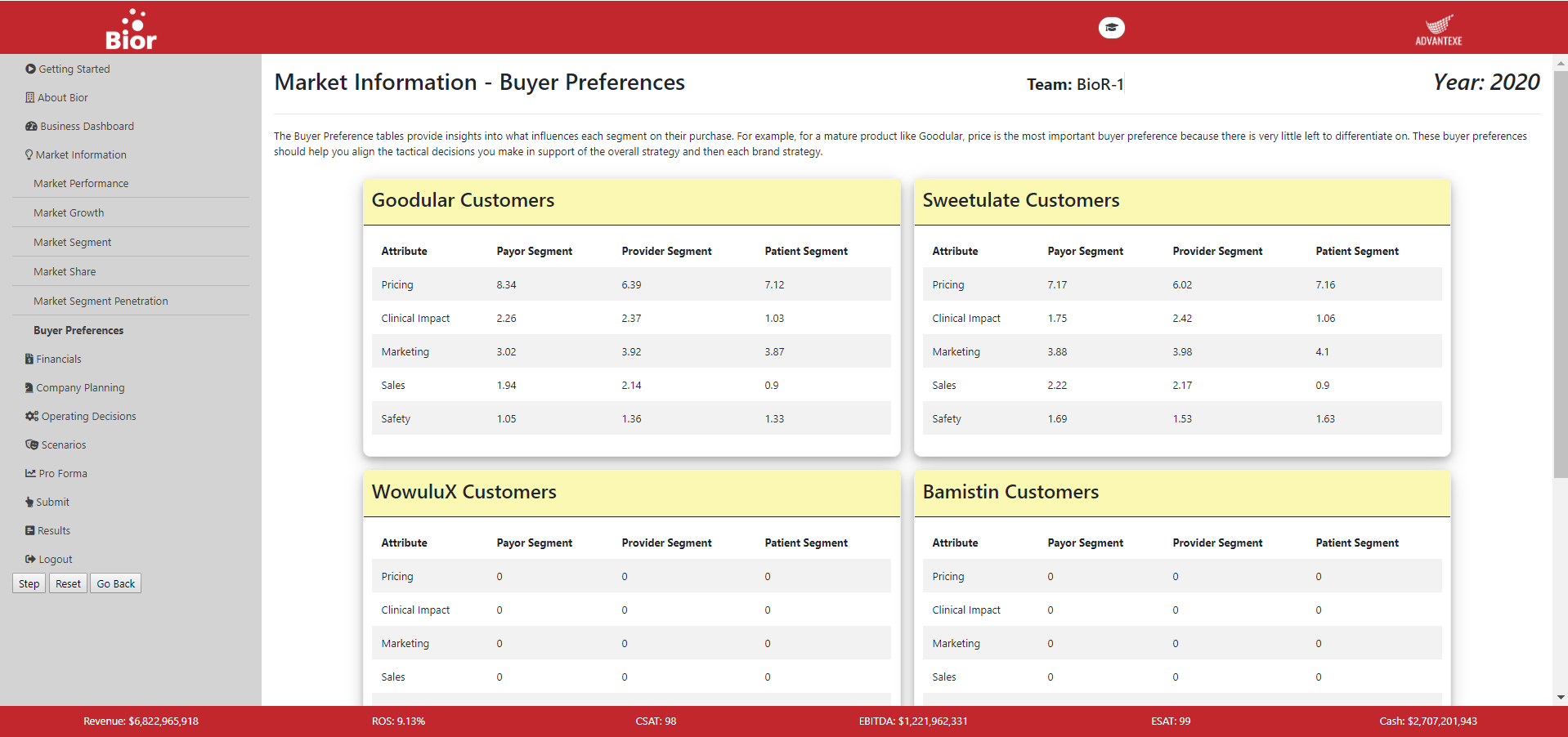Click the Company Planning icon

coord(29,387)
